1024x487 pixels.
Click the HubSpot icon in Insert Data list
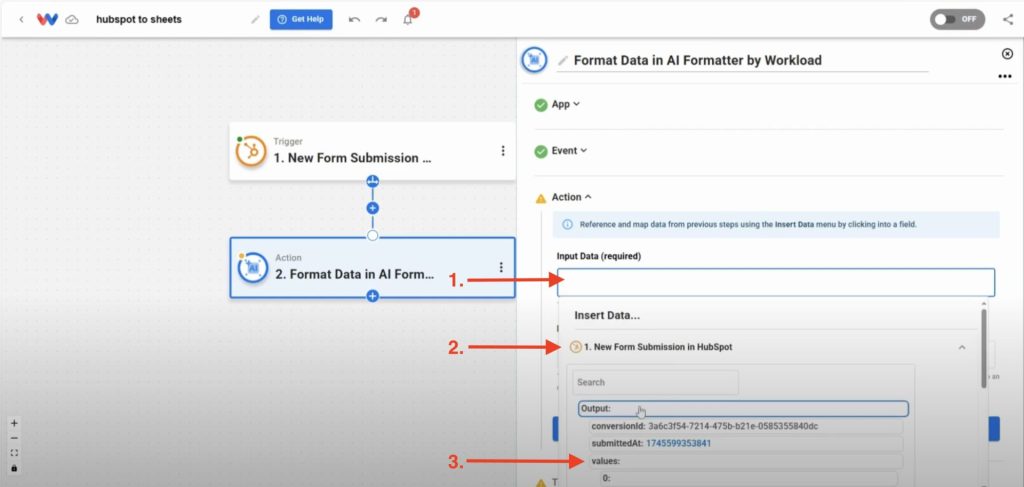575,347
